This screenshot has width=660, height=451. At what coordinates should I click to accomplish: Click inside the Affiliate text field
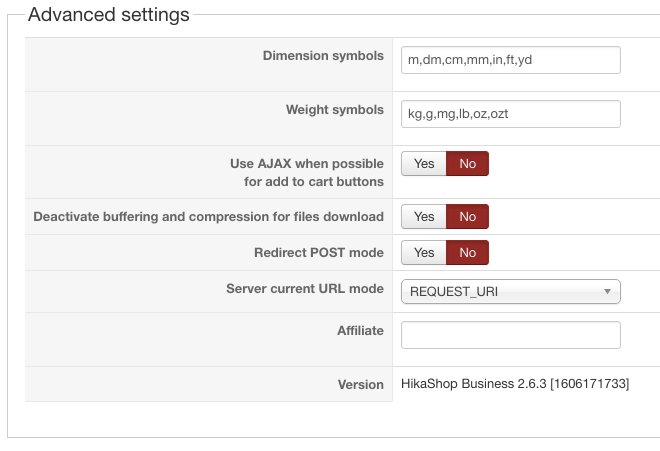point(510,335)
